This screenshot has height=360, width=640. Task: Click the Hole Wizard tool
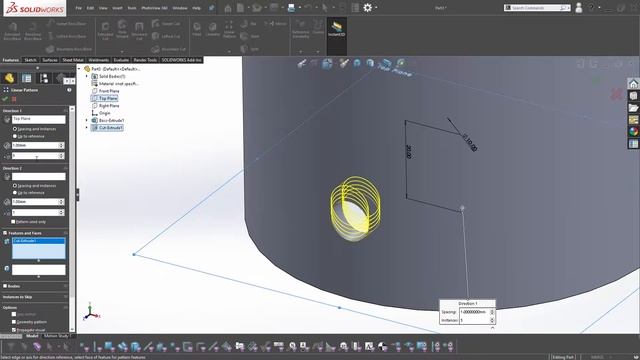[122, 29]
